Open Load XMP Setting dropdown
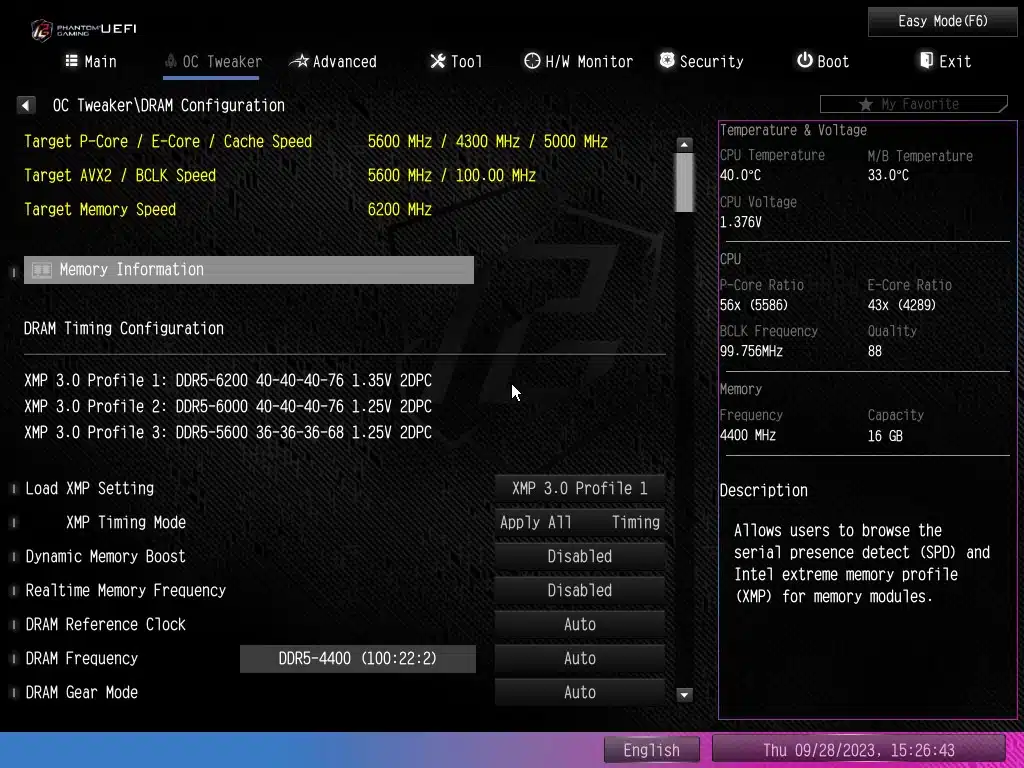 579,488
